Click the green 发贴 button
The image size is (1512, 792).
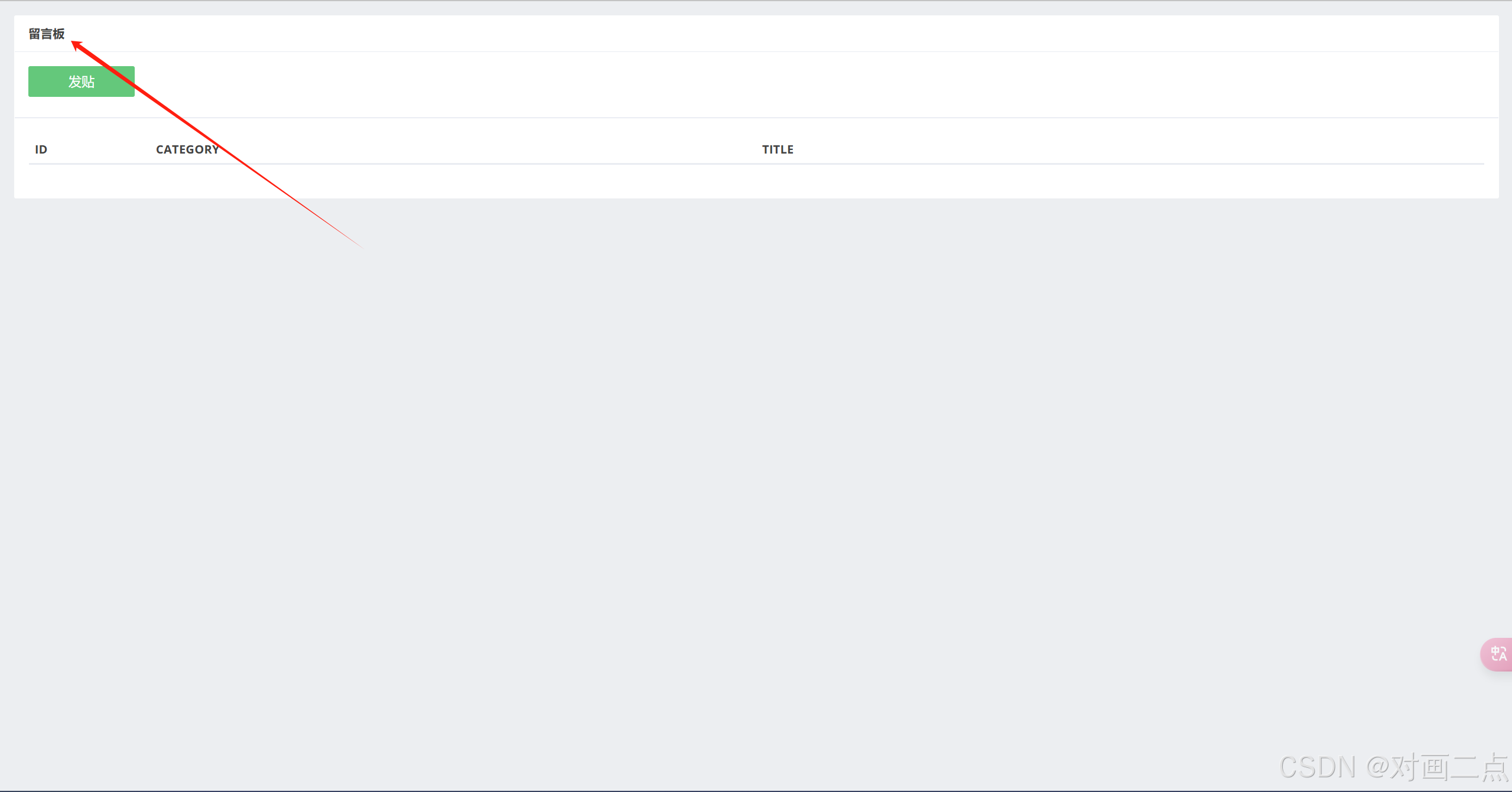tap(82, 82)
